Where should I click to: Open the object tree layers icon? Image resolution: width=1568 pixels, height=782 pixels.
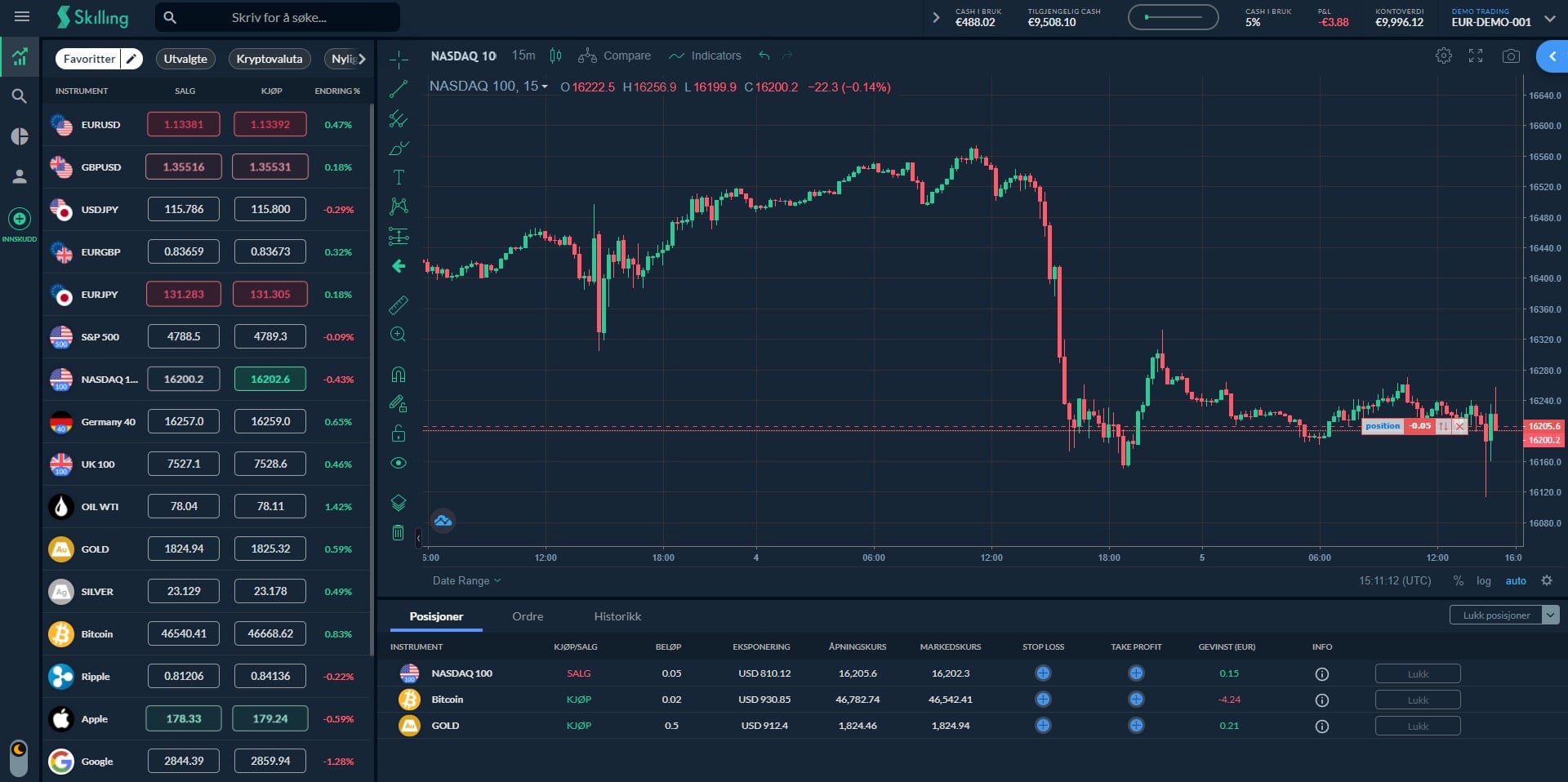pos(399,503)
